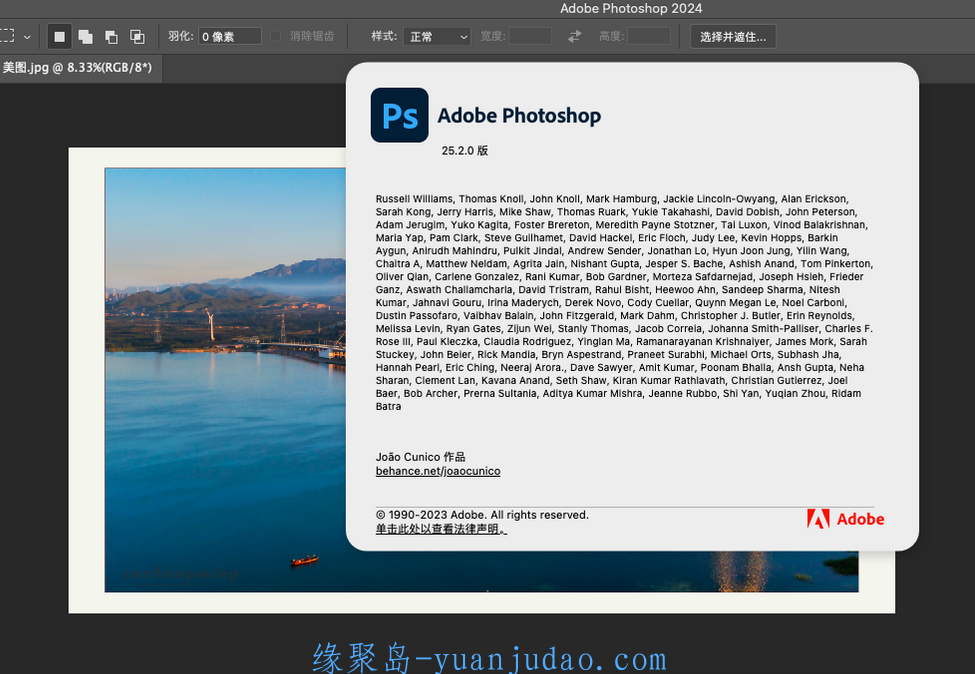The image size is (975, 674).
Task: Open the behance.net/joaocunico link
Action: 438,471
